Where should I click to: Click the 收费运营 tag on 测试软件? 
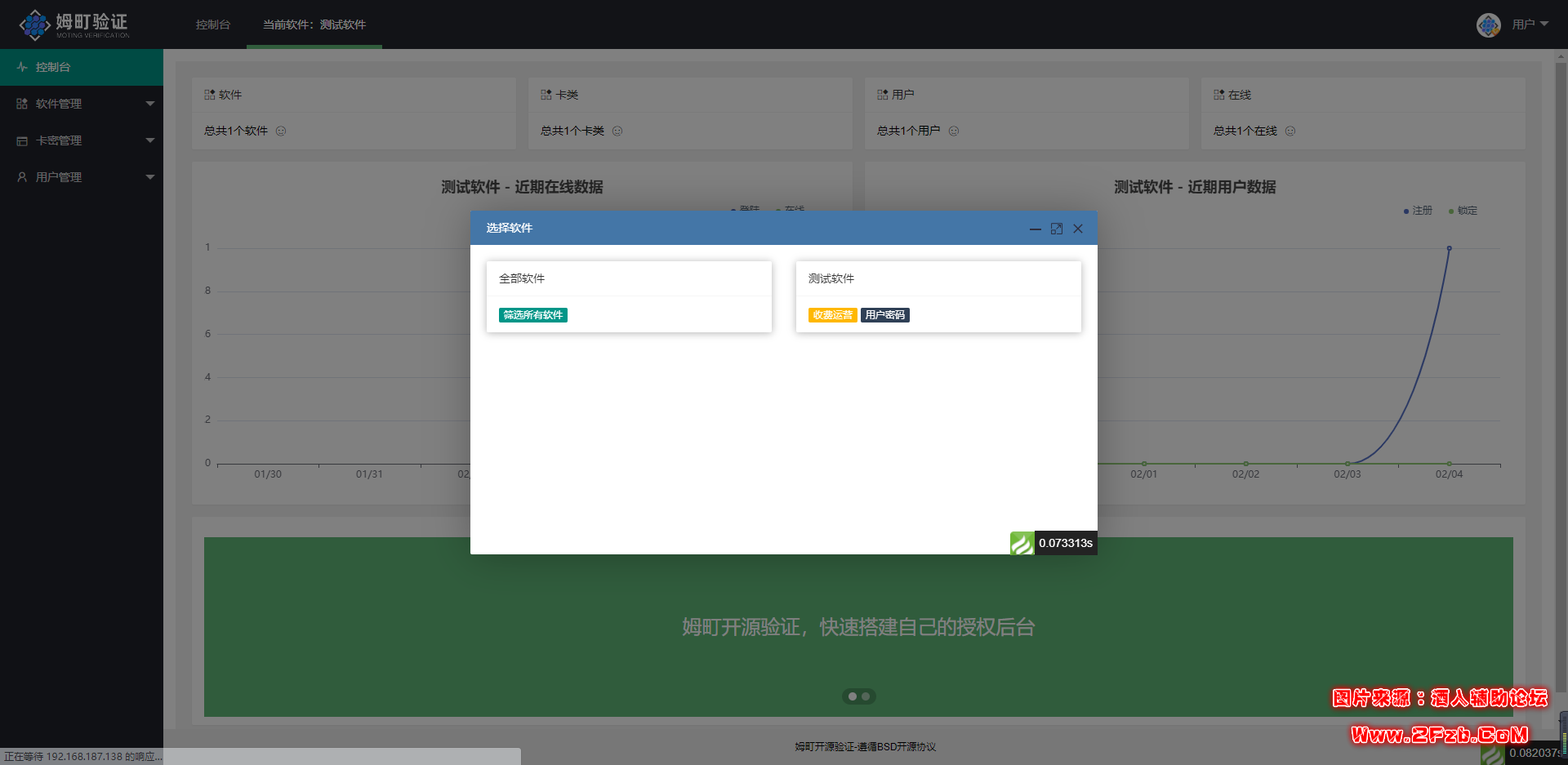tap(832, 315)
